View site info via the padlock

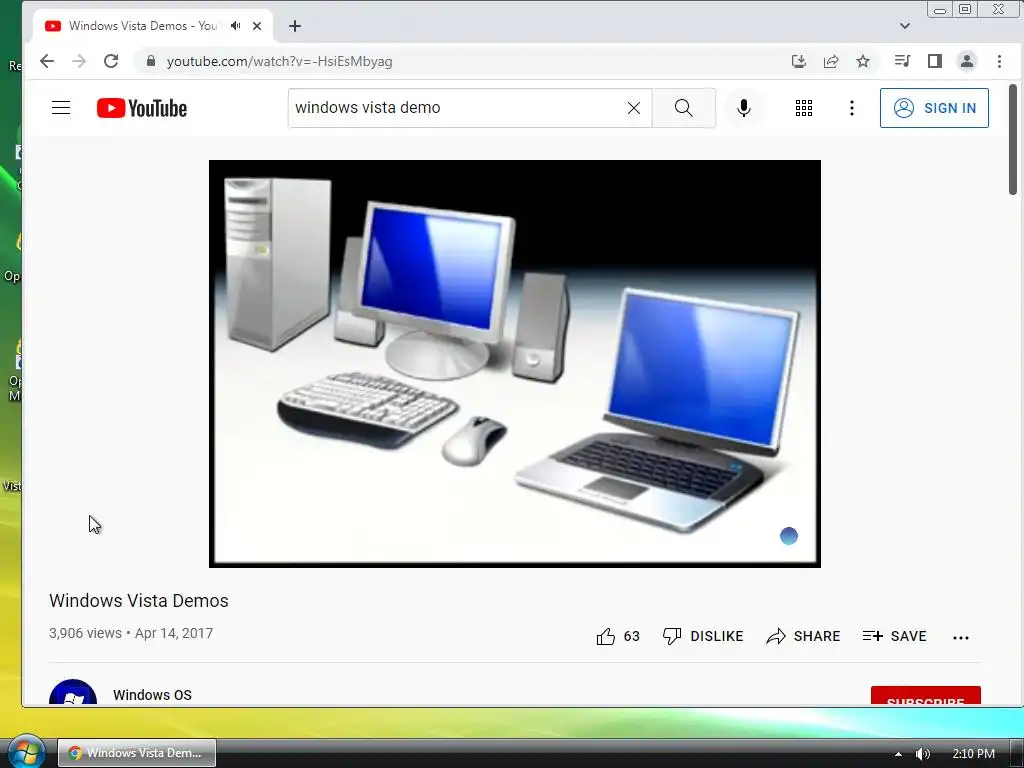pos(151,61)
